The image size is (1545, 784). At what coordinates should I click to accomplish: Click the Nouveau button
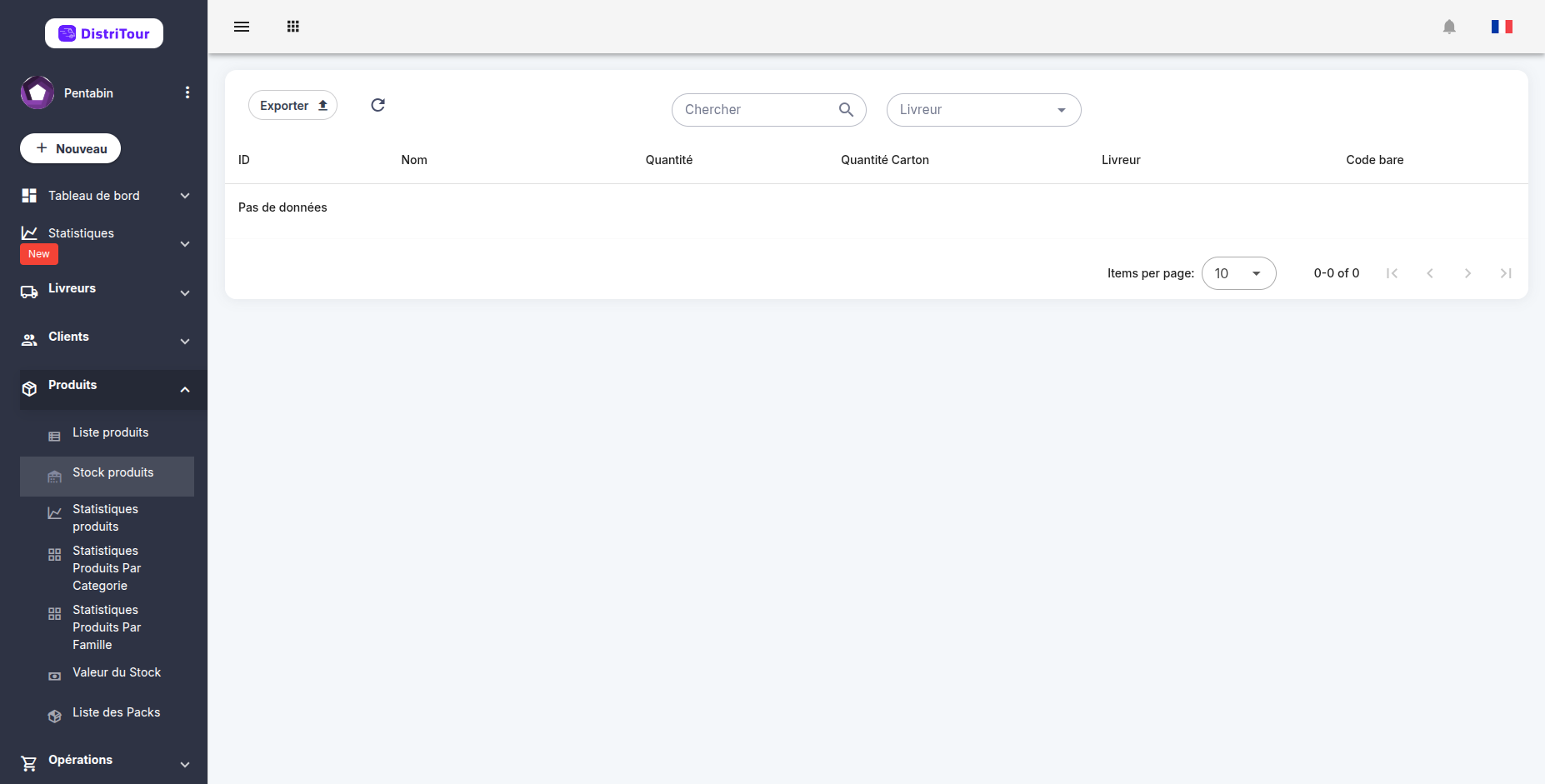click(71, 148)
